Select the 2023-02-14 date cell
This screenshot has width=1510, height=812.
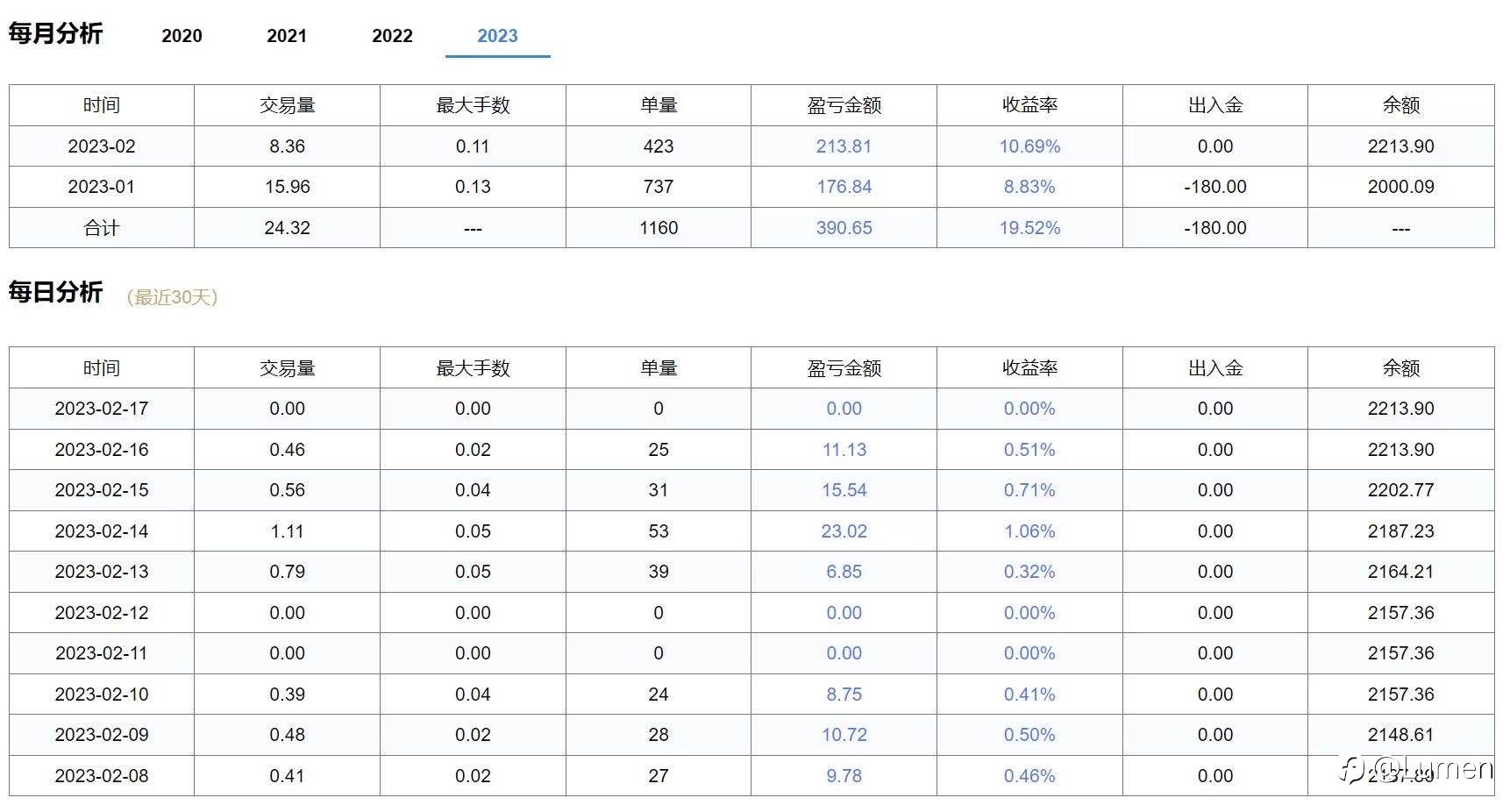102,531
